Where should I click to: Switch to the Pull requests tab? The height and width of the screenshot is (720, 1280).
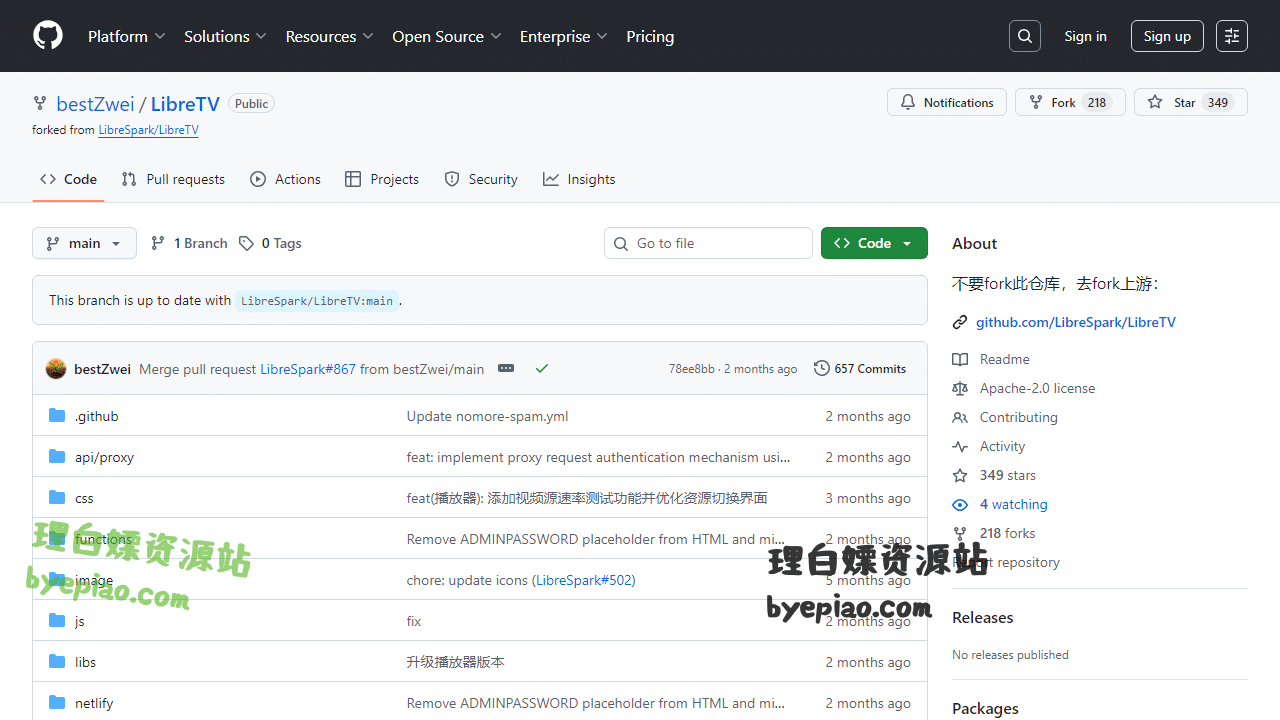(x=173, y=180)
